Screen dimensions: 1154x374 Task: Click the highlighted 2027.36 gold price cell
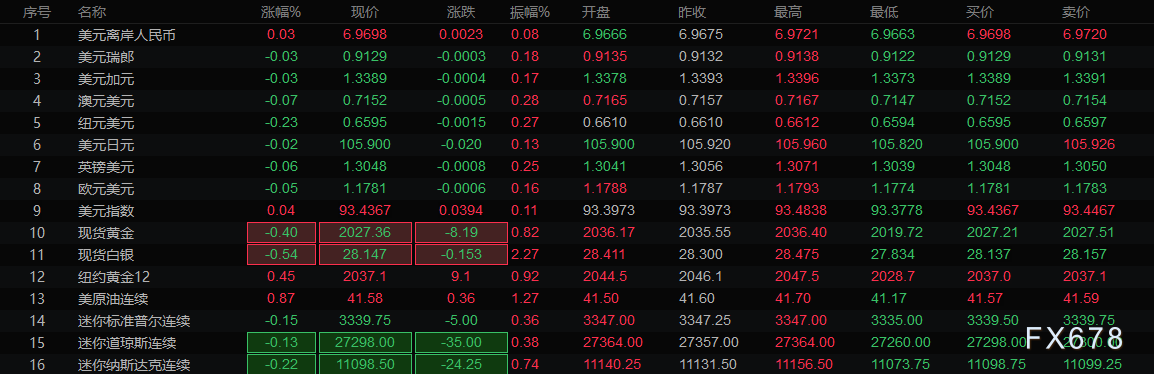pyautogui.click(x=365, y=233)
